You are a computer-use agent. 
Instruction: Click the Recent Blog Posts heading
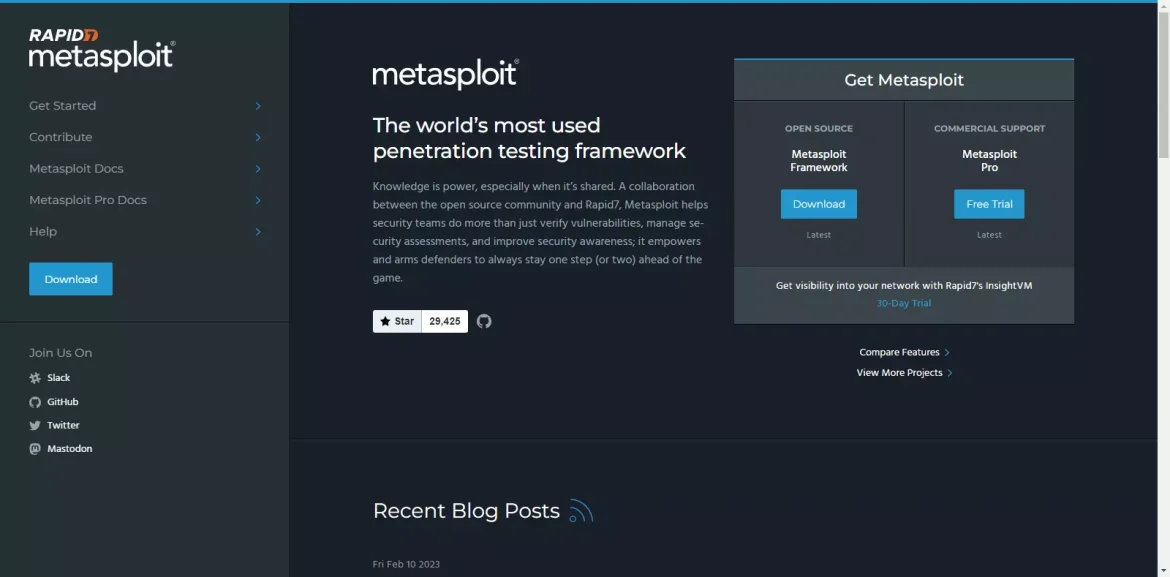coord(466,511)
